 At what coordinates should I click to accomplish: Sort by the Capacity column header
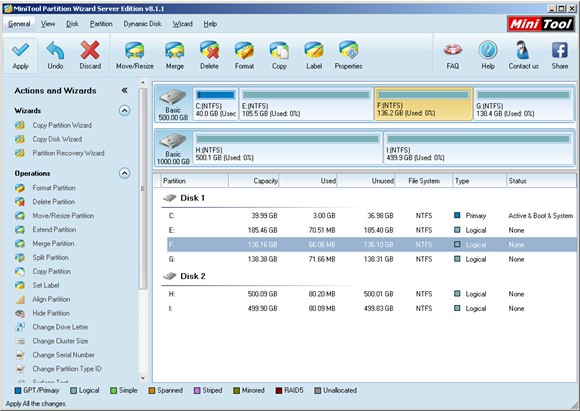point(254,181)
